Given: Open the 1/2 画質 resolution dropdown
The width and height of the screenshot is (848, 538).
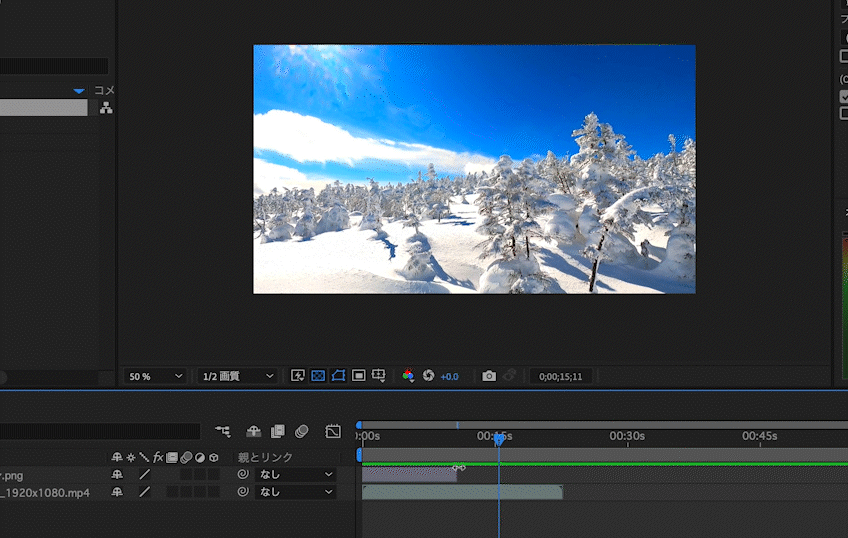Looking at the screenshot, I should click(238, 376).
